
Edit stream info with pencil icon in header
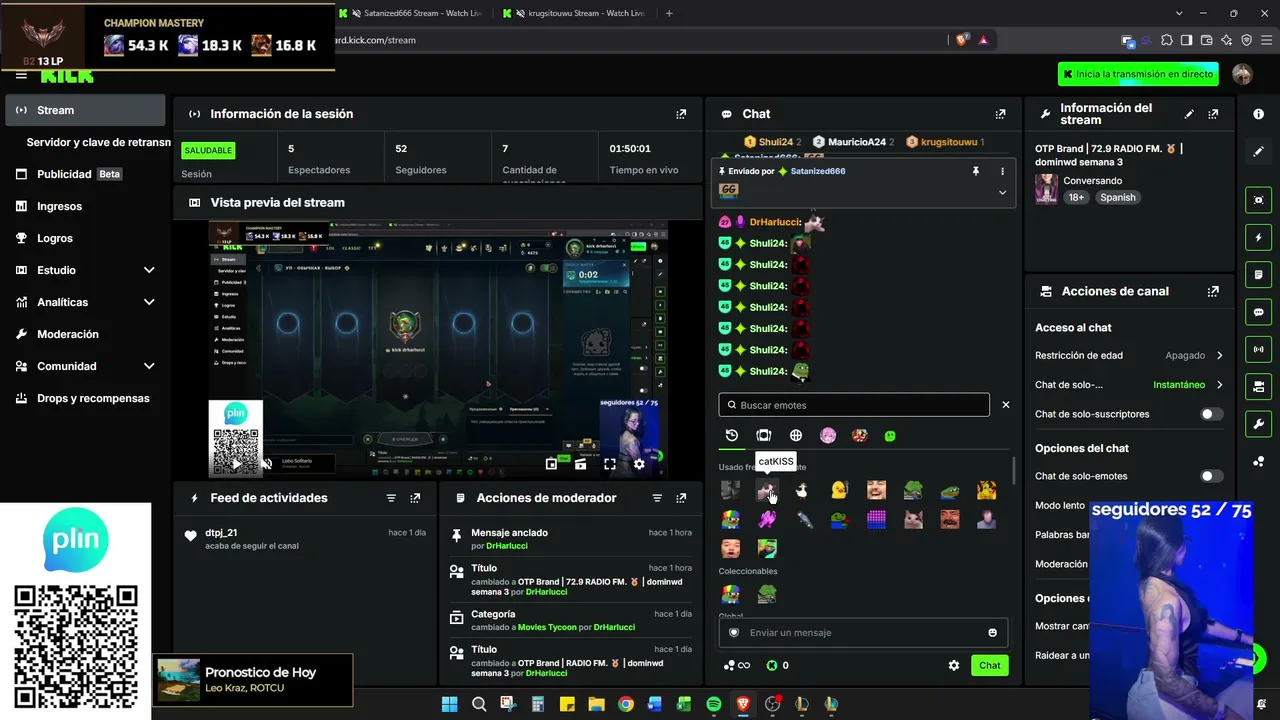pos(1189,114)
